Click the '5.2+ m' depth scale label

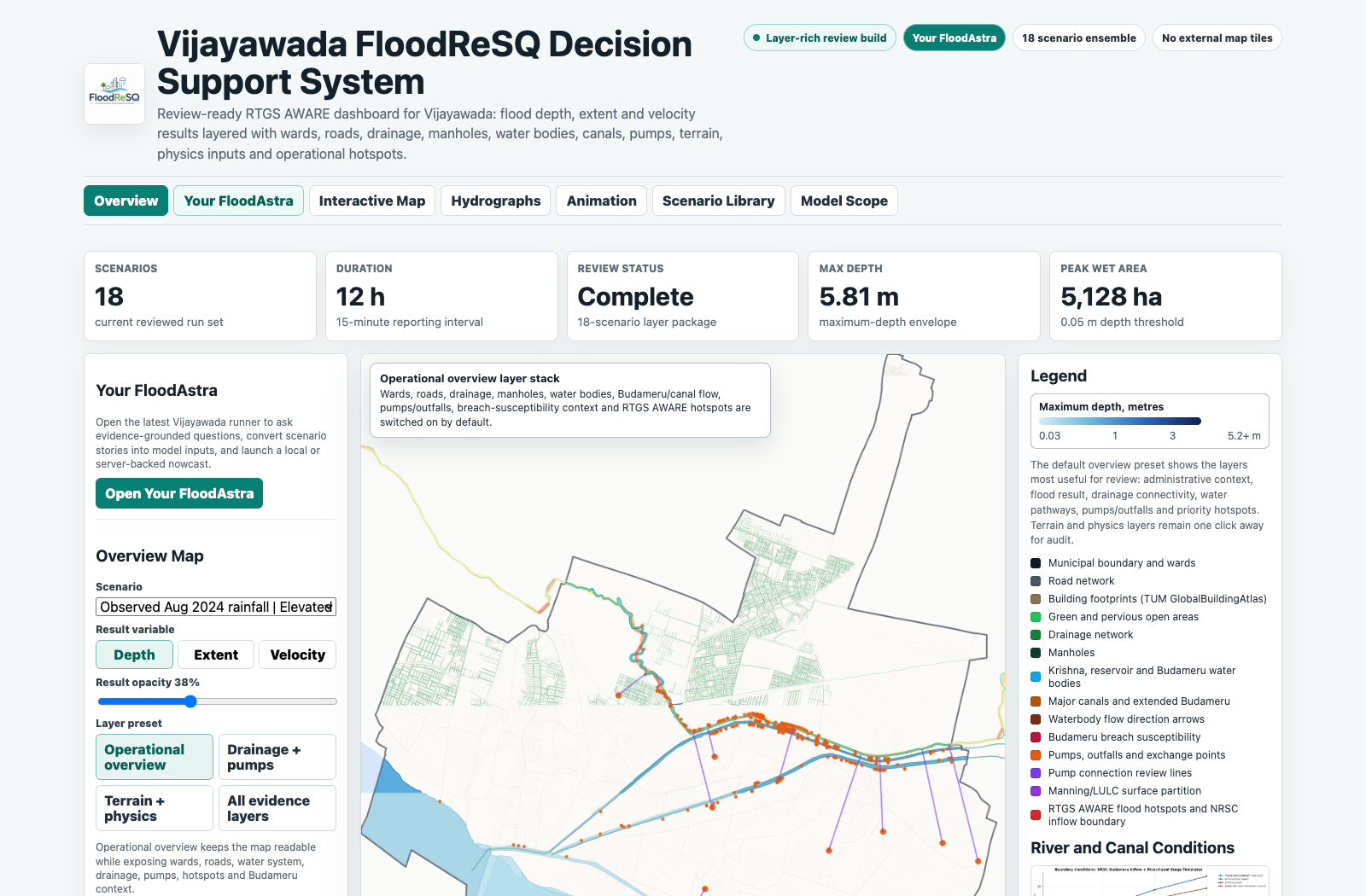coord(1244,436)
